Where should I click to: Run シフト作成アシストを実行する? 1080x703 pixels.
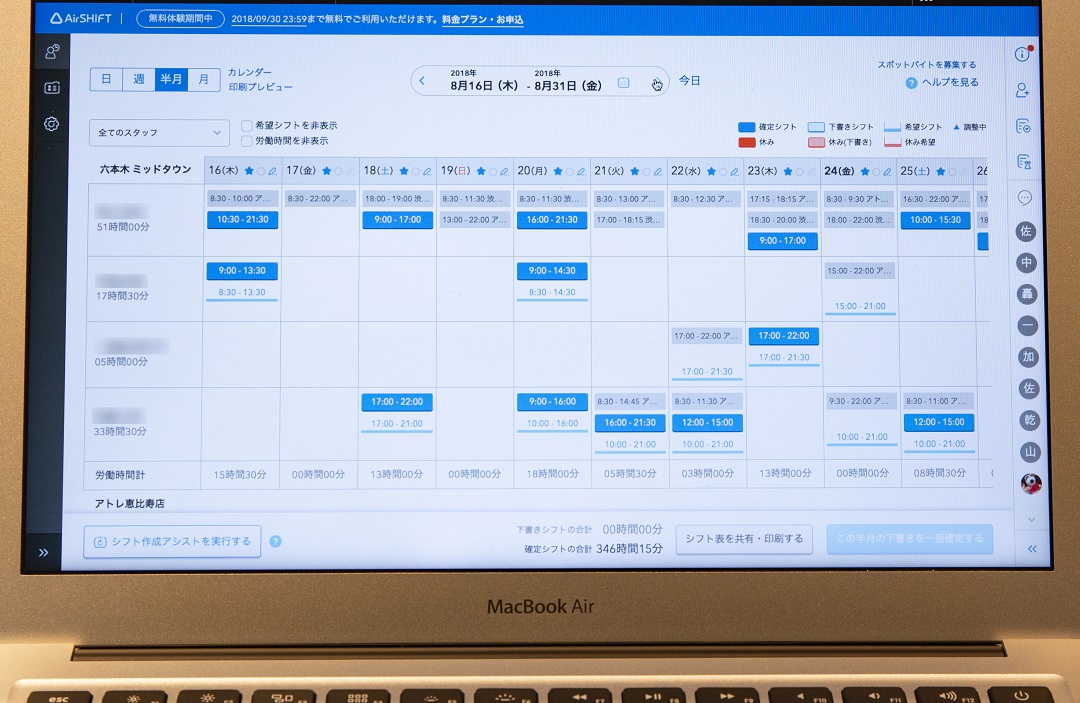point(172,541)
